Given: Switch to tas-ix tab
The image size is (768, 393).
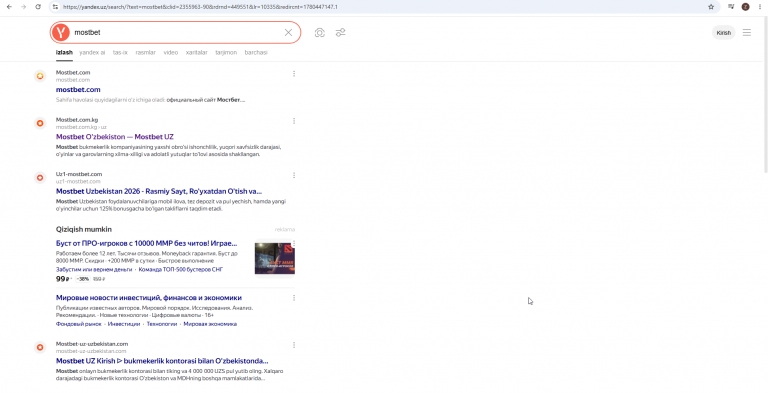Looking at the screenshot, I should (x=120, y=52).
